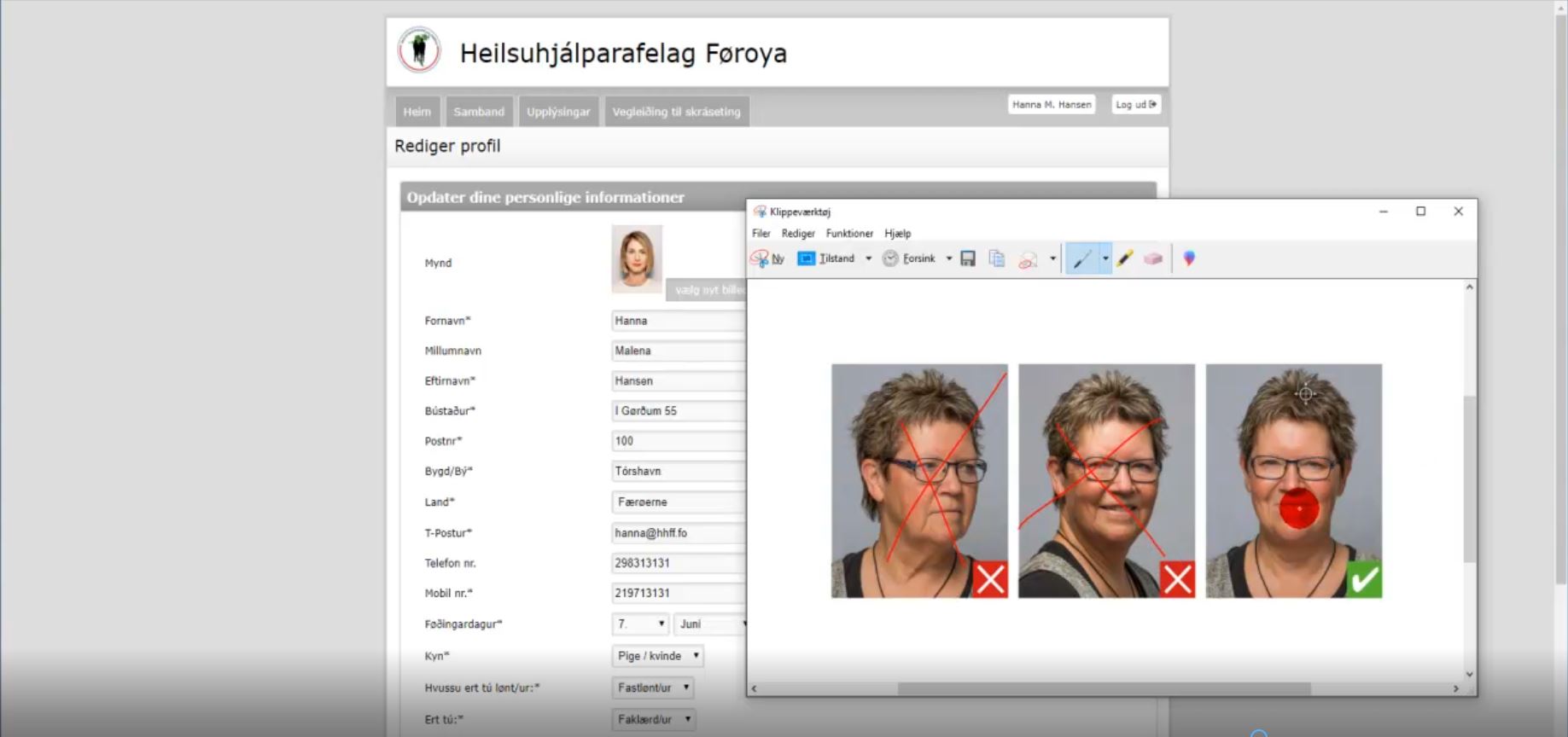Open the Faklærd/ur dropdown

coord(654,720)
